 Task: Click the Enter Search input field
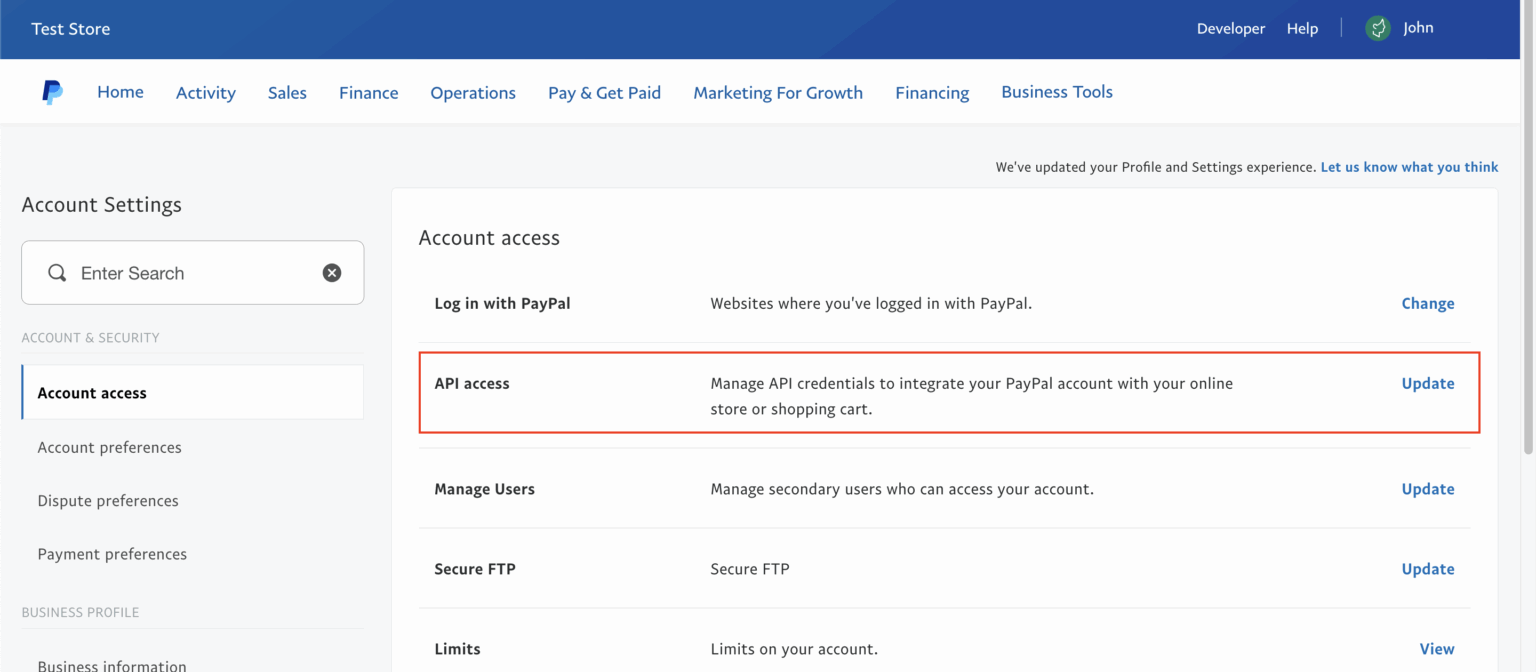pos(180,272)
